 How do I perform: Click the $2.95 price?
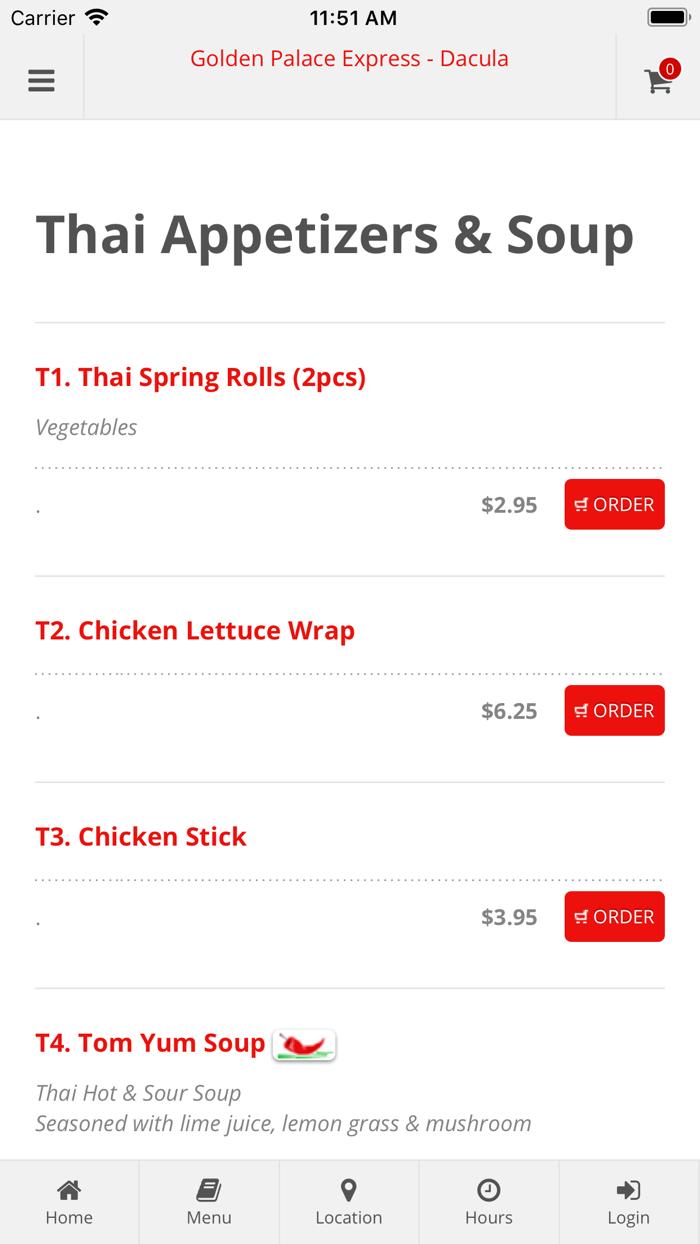(509, 505)
